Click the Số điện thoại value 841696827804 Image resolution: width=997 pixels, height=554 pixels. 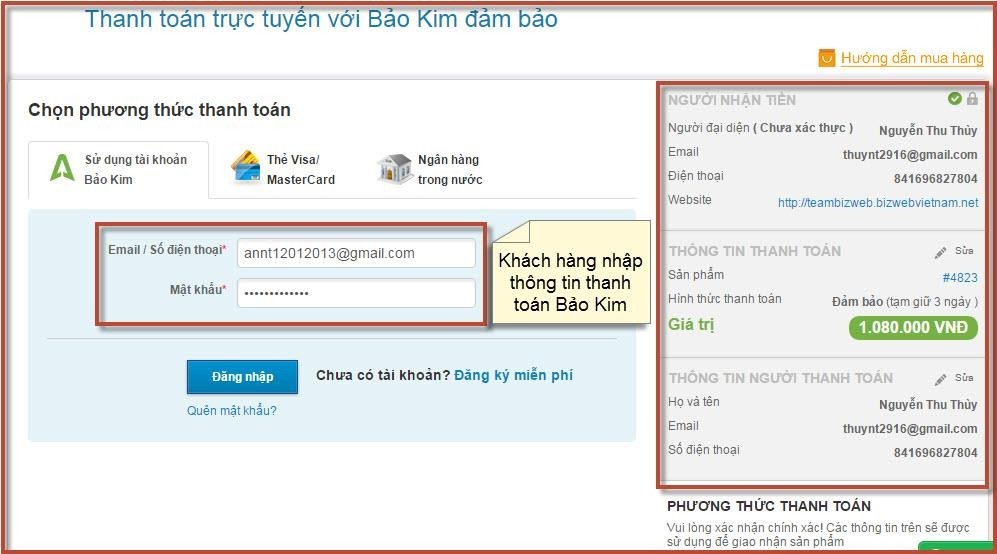(935, 453)
